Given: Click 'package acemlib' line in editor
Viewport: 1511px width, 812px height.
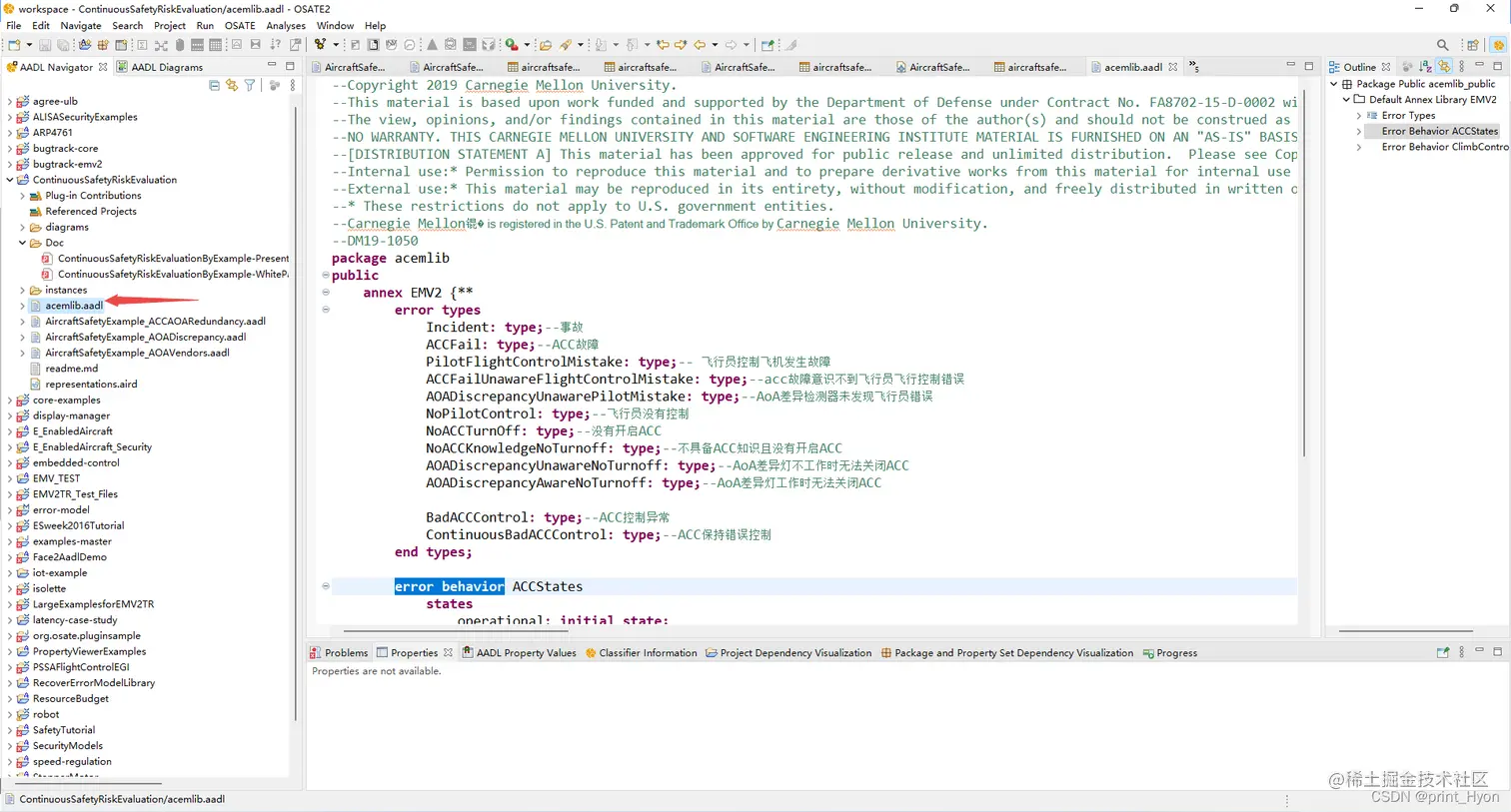Looking at the screenshot, I should coord(391,258).
